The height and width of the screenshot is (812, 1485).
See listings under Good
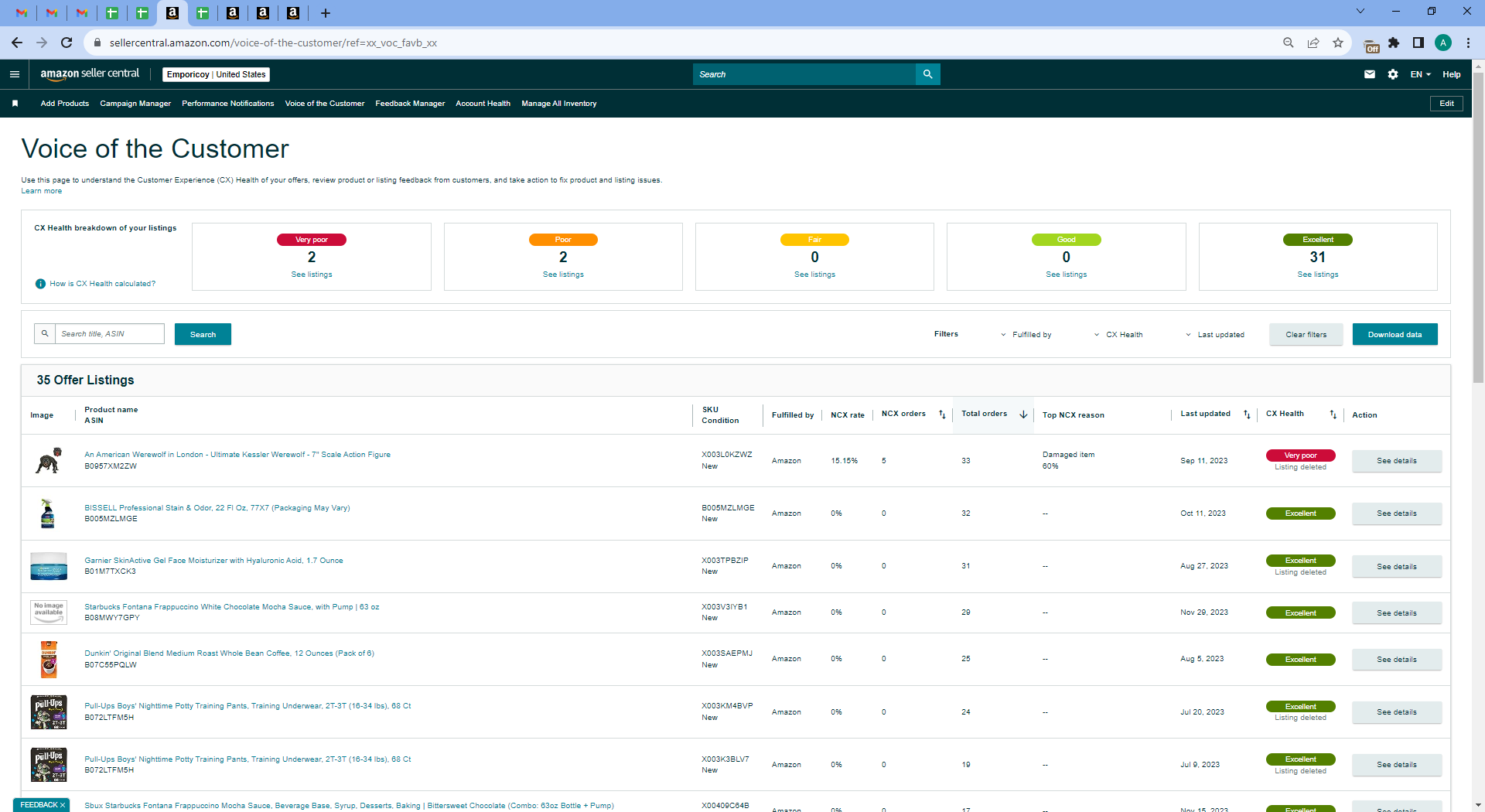[1067, 275]
